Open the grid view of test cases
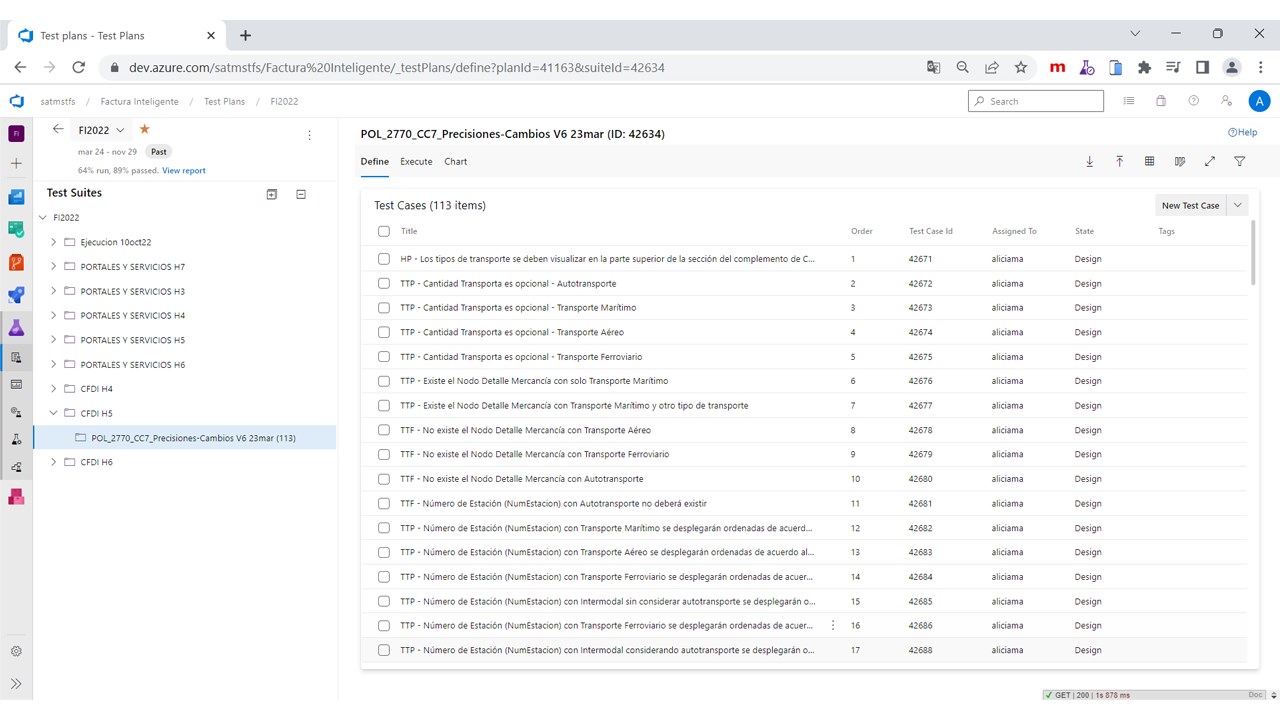 (1150, 161)
